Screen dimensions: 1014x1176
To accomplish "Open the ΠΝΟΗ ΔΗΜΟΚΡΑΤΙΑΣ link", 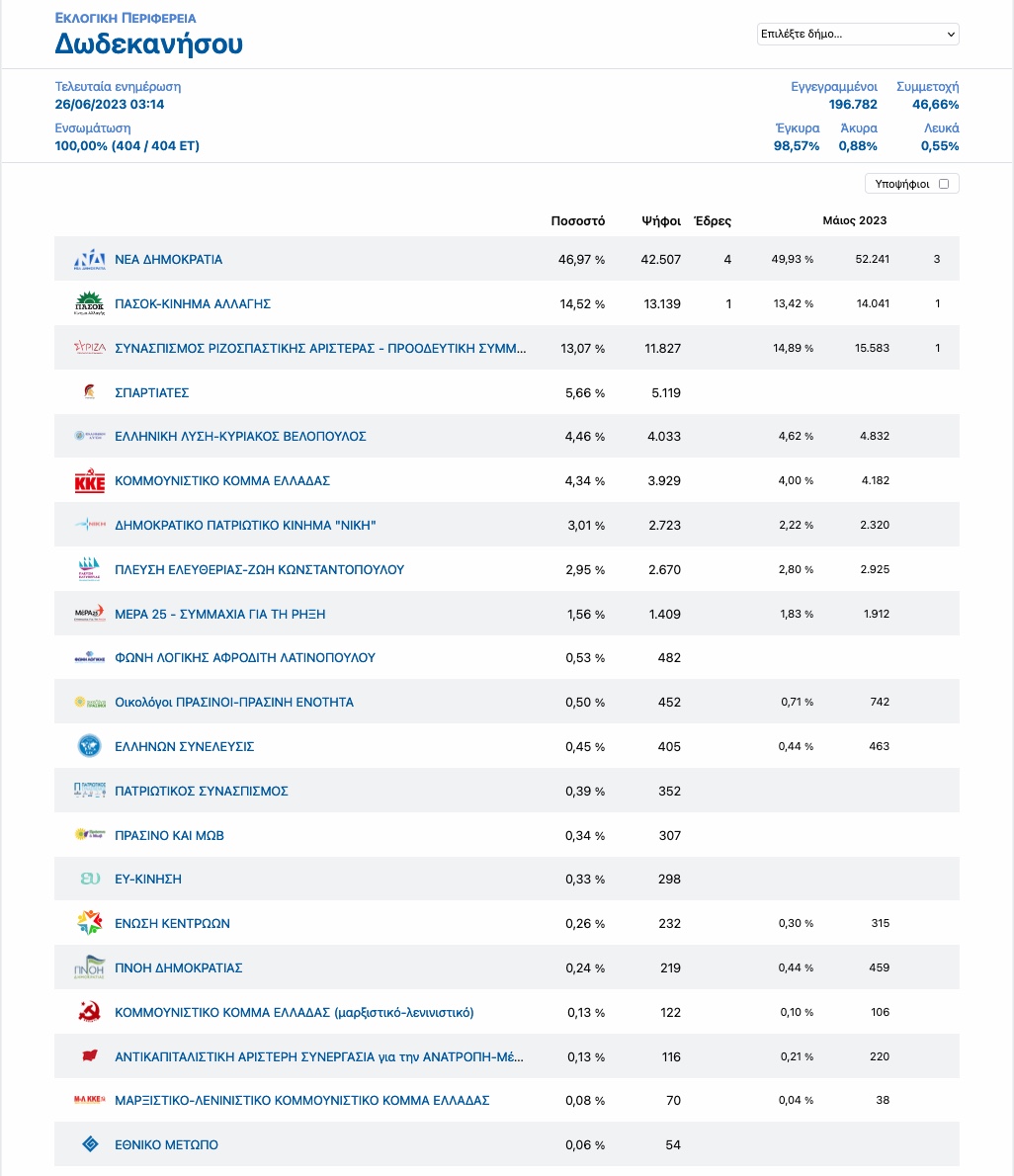I will pyautogui.click(x=179, y=967).
